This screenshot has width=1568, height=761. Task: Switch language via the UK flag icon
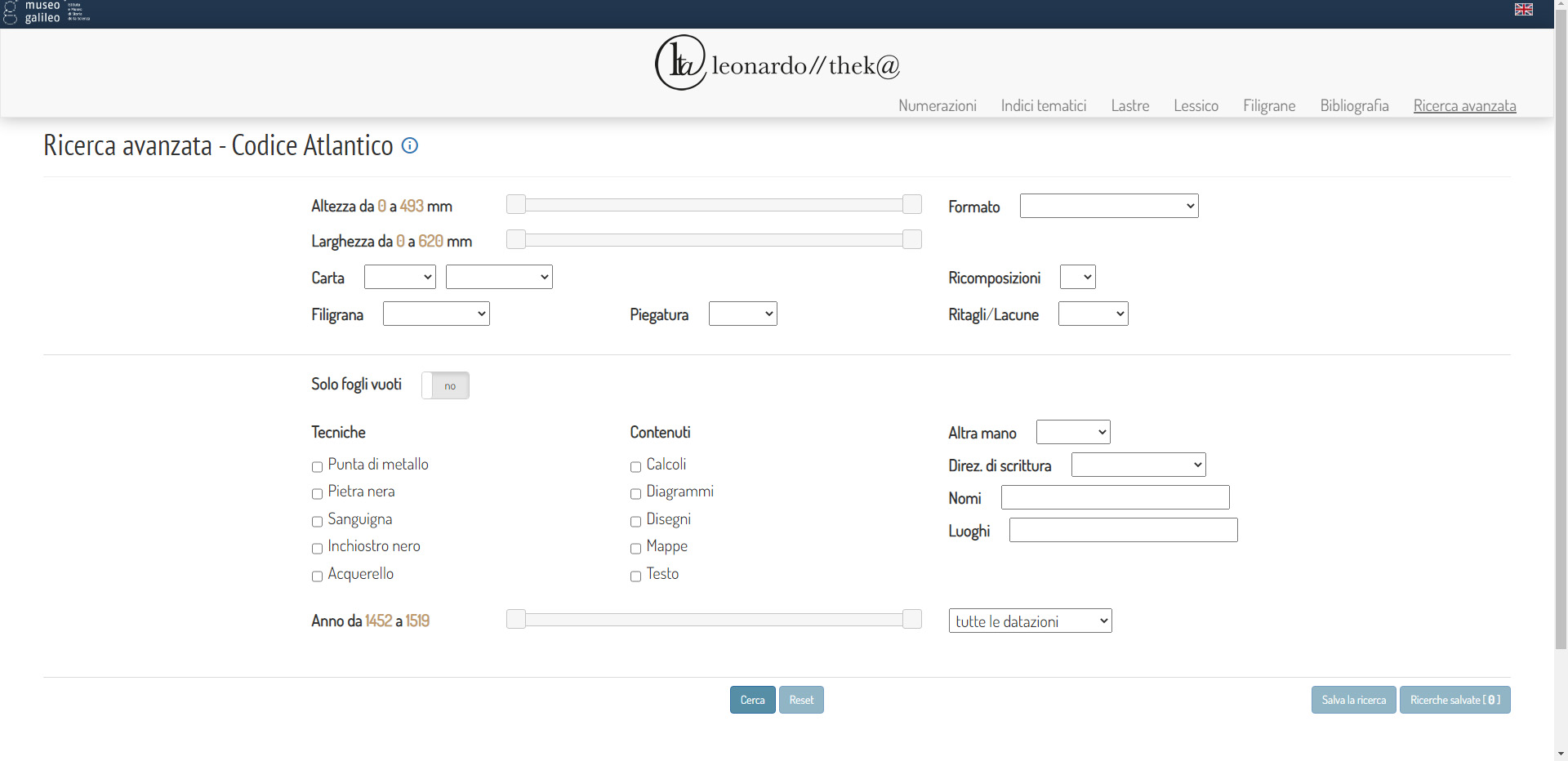coord(1523,10)
